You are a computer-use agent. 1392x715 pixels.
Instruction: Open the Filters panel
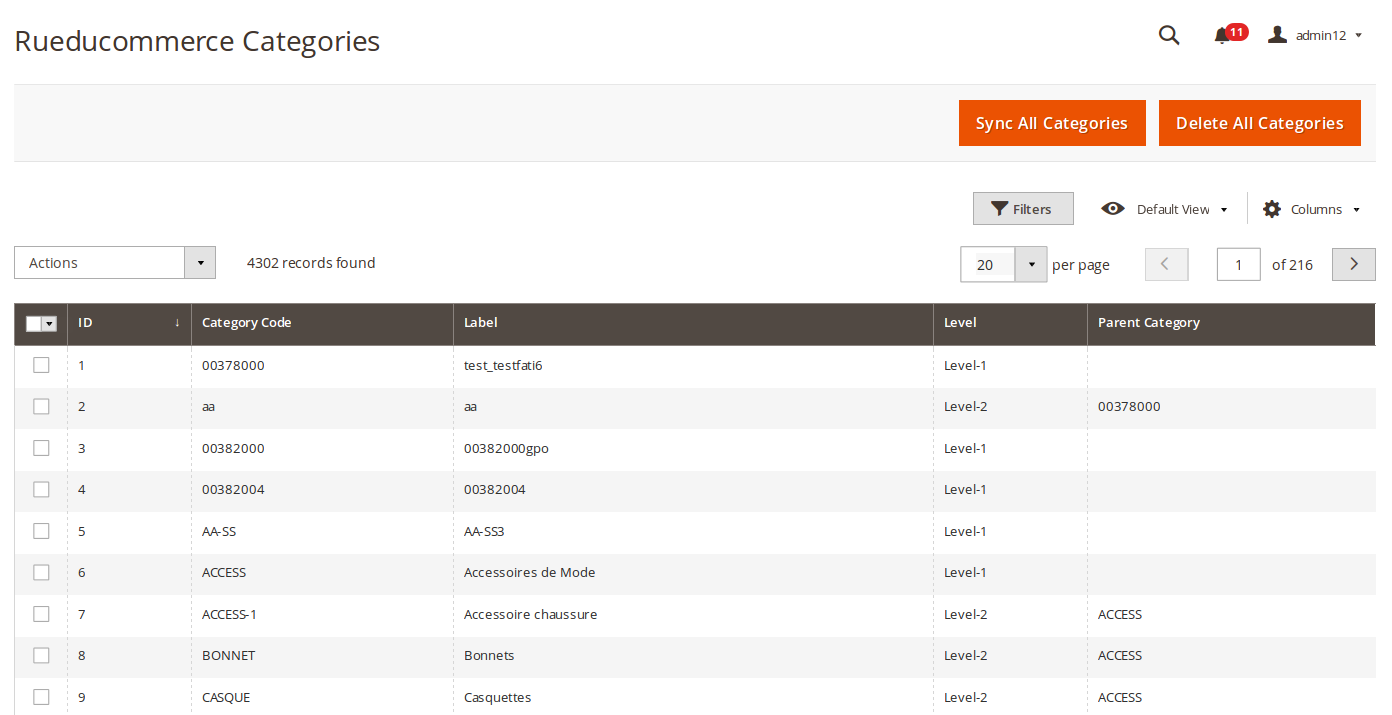tap(1023, 209)
